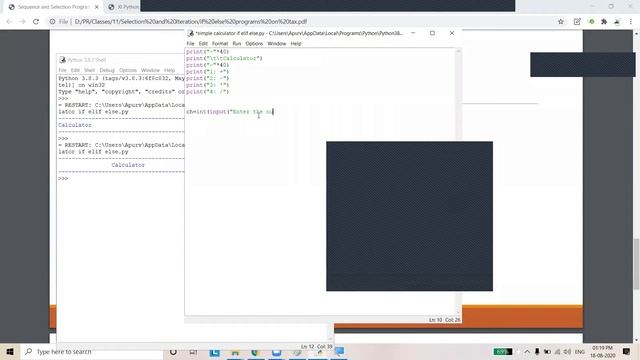This screenshot has height=360, width=640.
Task: Click the browser forward arrow
Action: tap(22, 22)
